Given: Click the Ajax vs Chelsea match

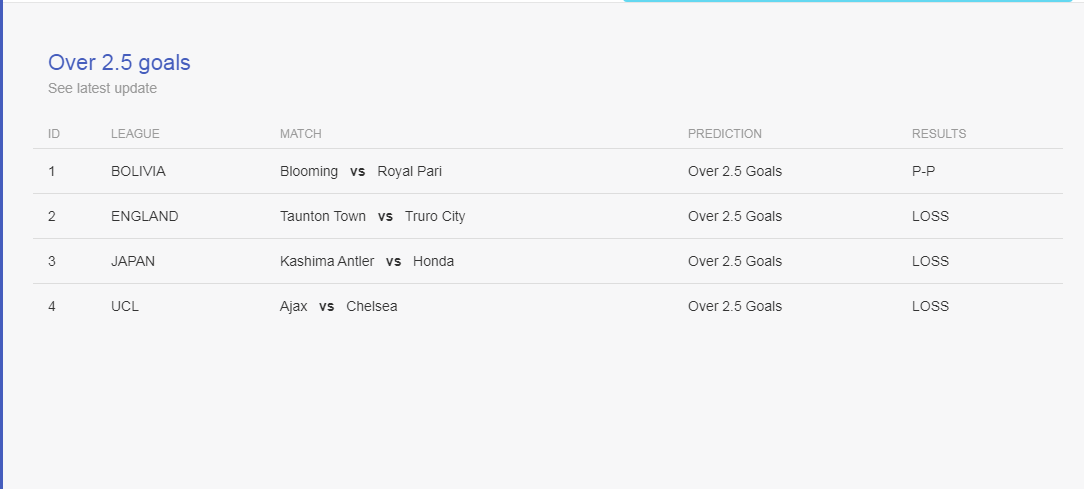Looking at the screenshot, I should pyautogui.click(x=339, y=306).
